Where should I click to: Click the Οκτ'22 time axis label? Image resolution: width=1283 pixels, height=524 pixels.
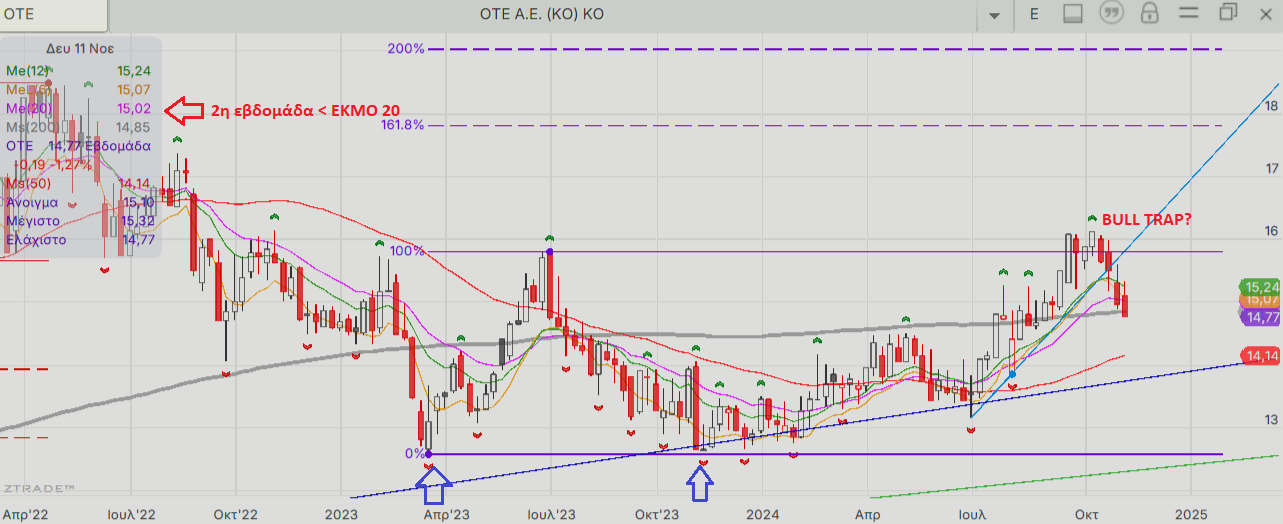click(236, 513)
